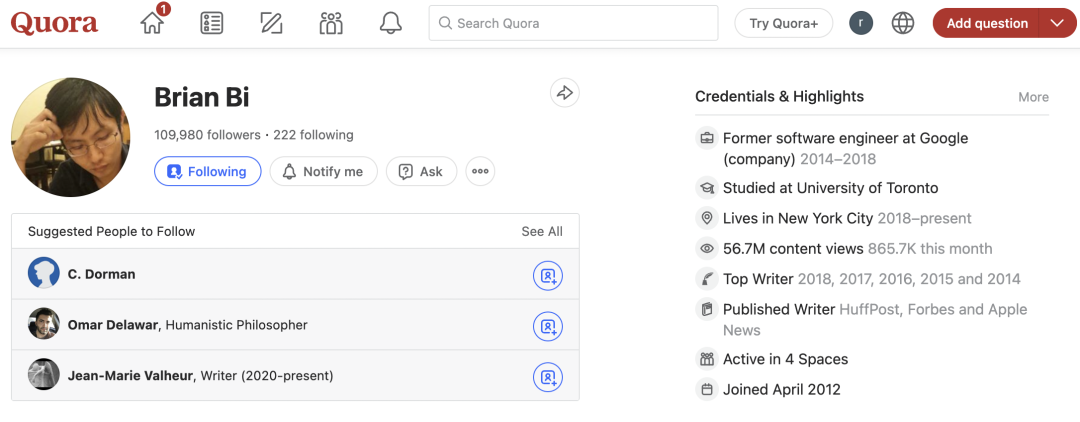Open the Following feed list icon
This screenshot has height=422, width=1080.
coord(212,23)
